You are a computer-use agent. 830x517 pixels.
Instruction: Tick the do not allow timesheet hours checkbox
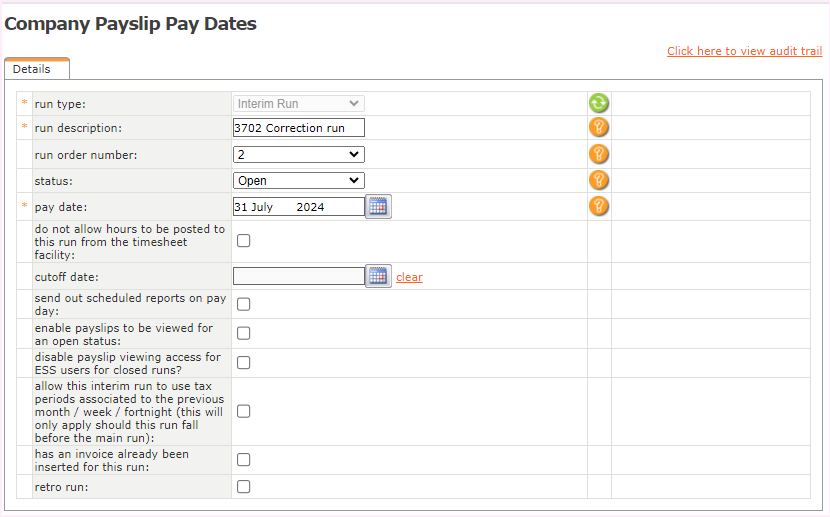[243, 241]
